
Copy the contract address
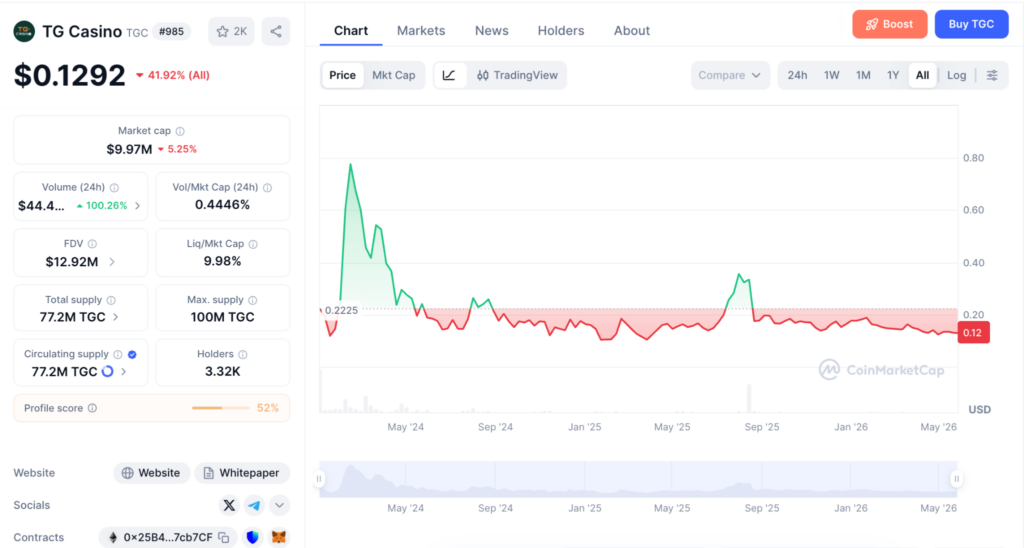[x=224, y=538]
